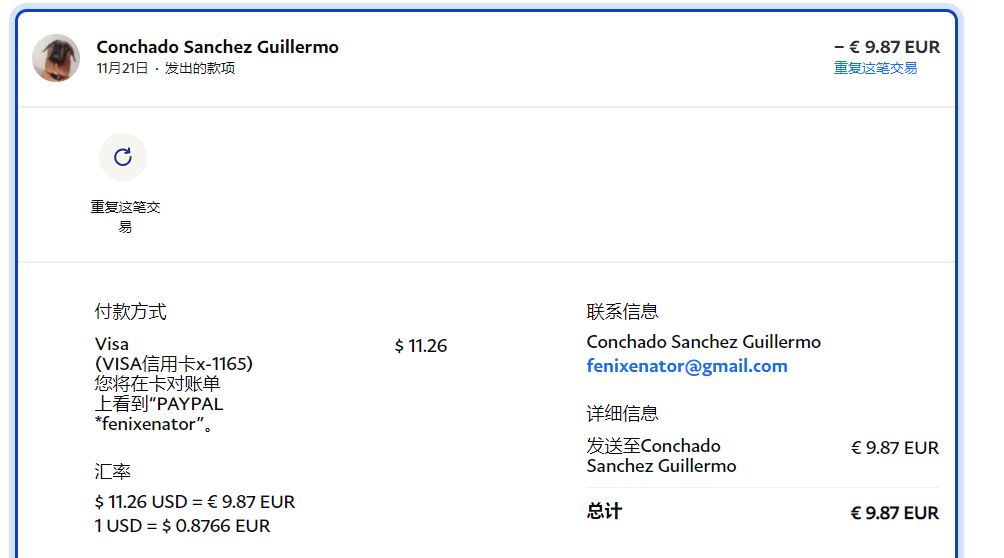Click the 汇率 exchange rate heading
Screen dimensions: 1004x558
(113, 471)
